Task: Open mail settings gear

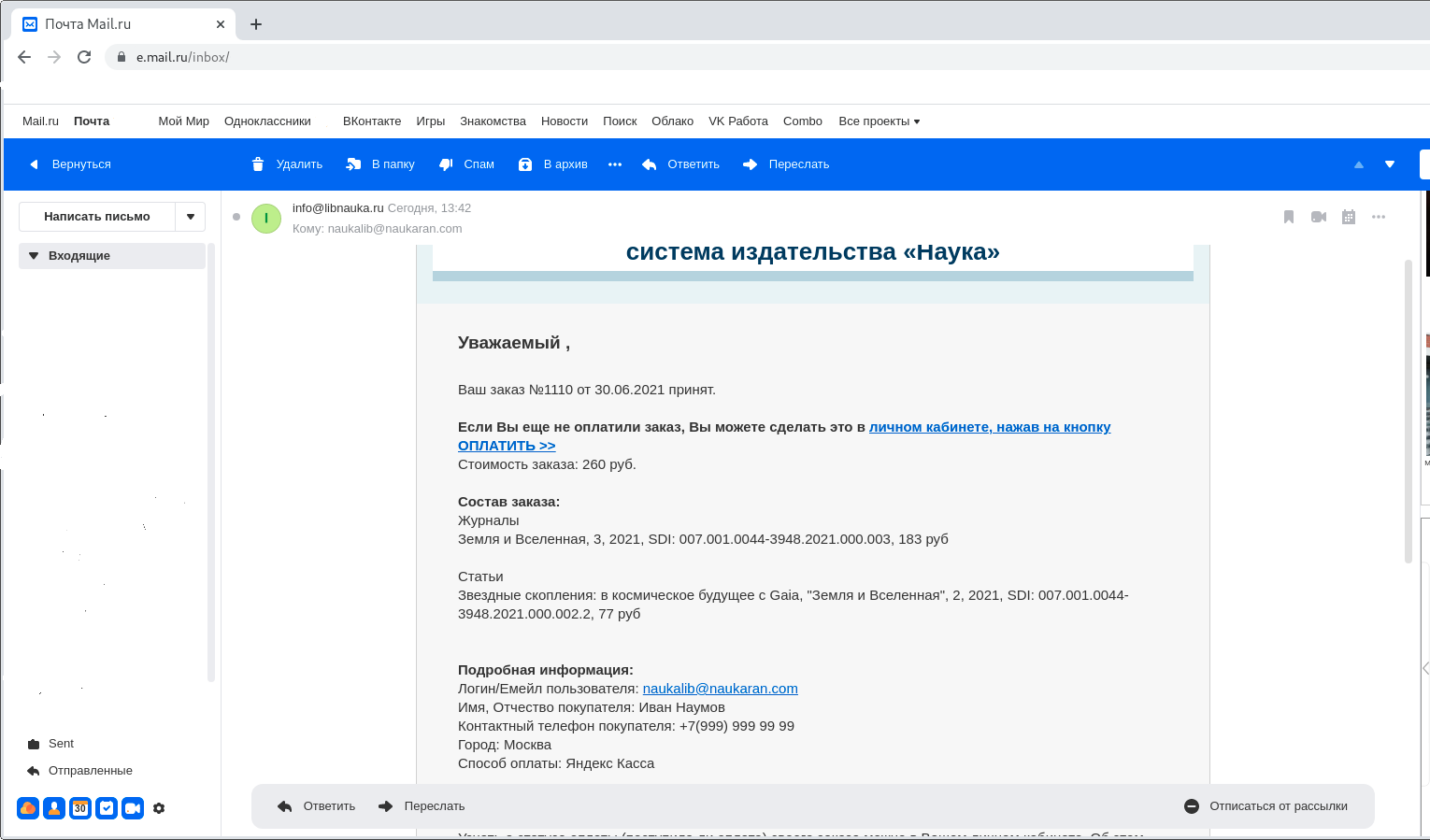Action: (x=159, y=808)
